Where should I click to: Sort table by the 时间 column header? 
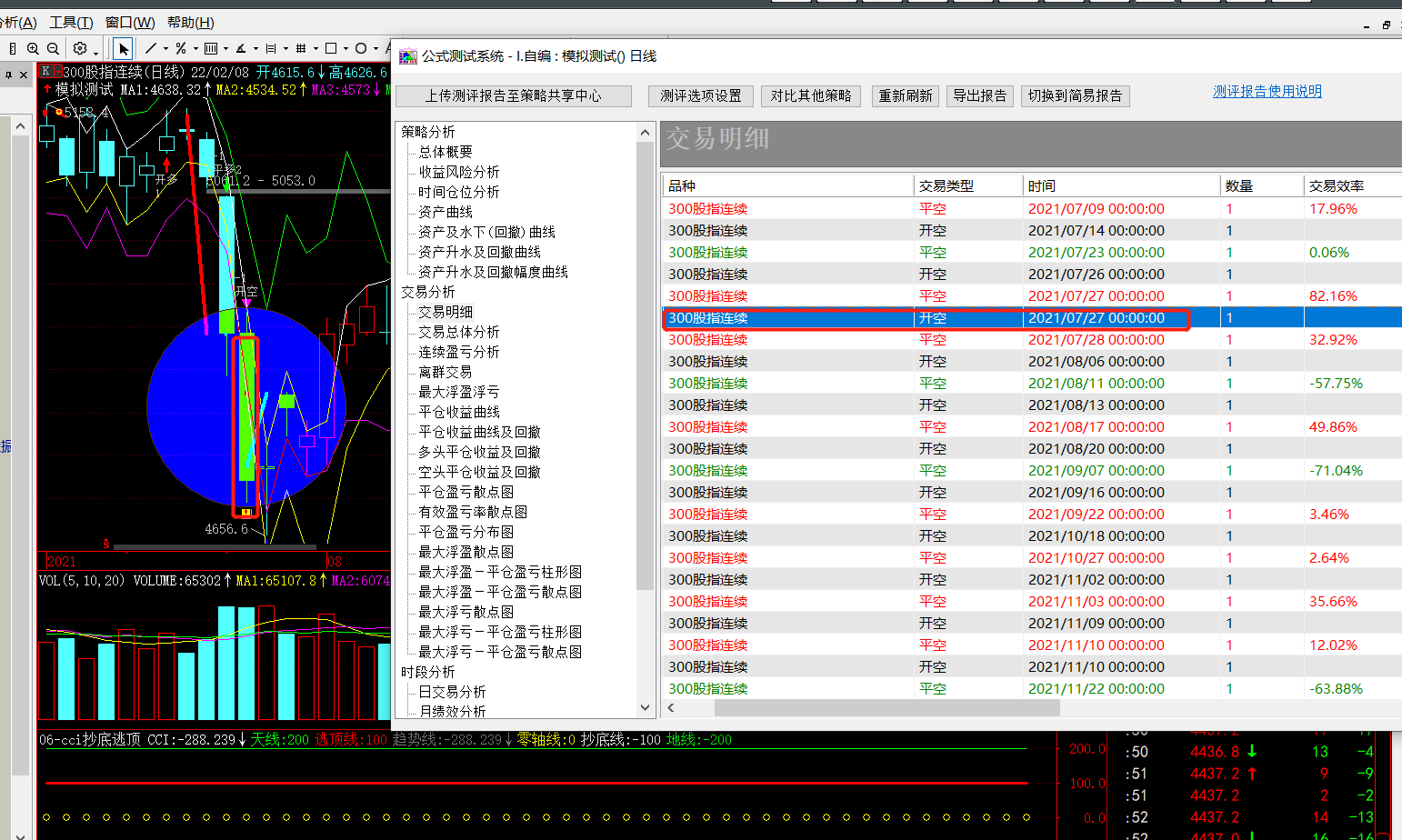coord(1122,185)
